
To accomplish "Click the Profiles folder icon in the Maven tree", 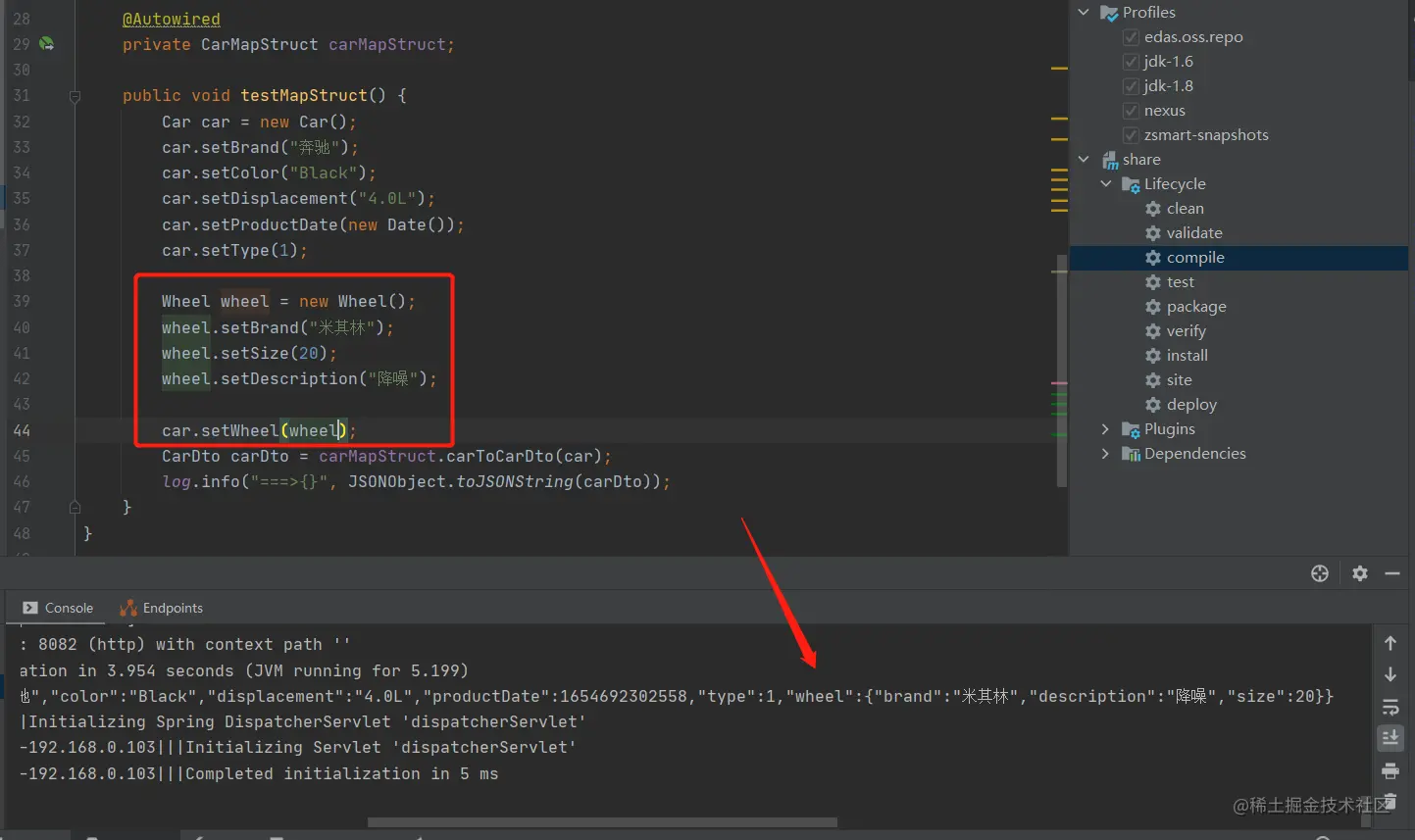I will [x=1109, y=13].
